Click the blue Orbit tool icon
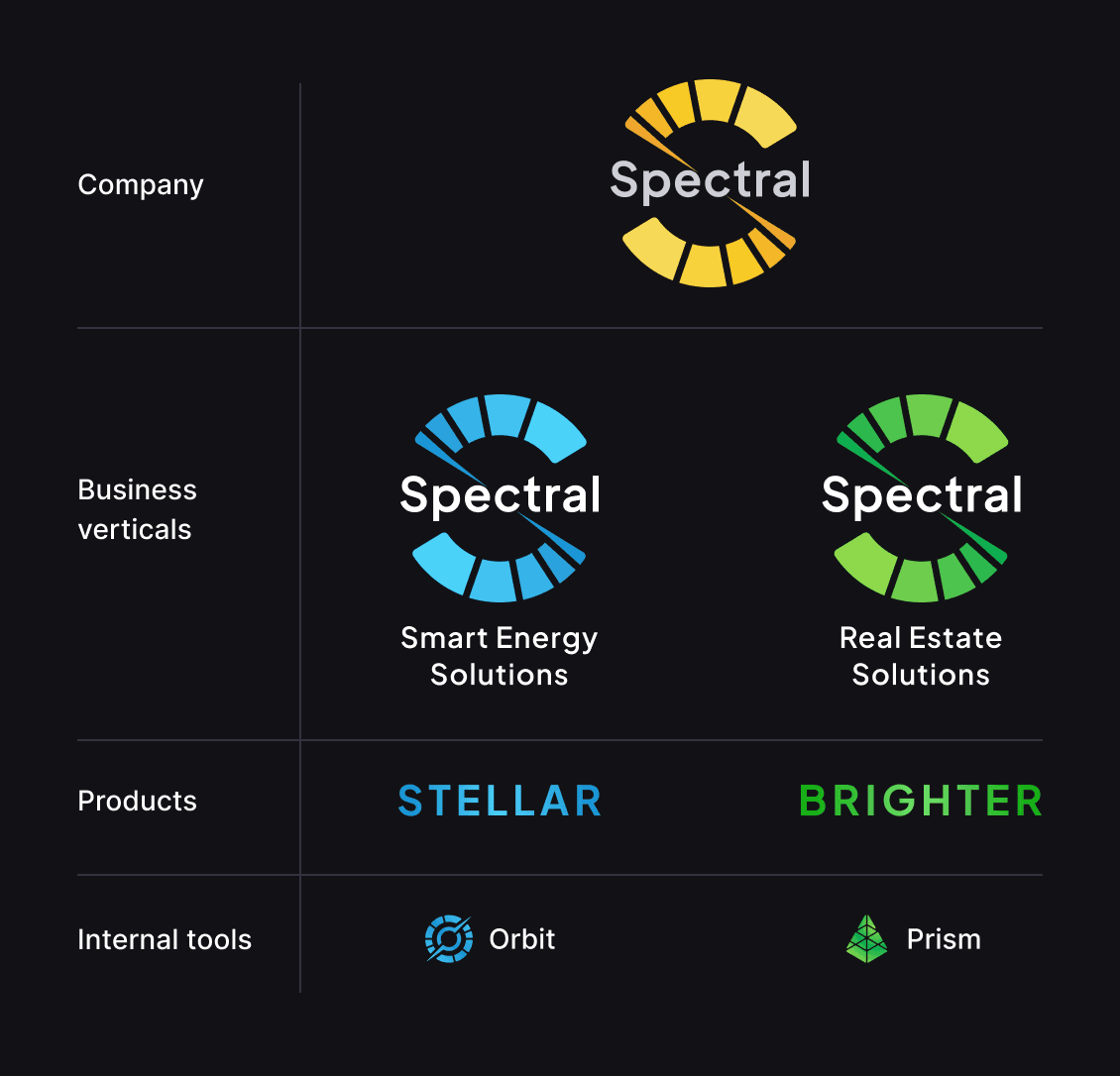 [449, 939]
